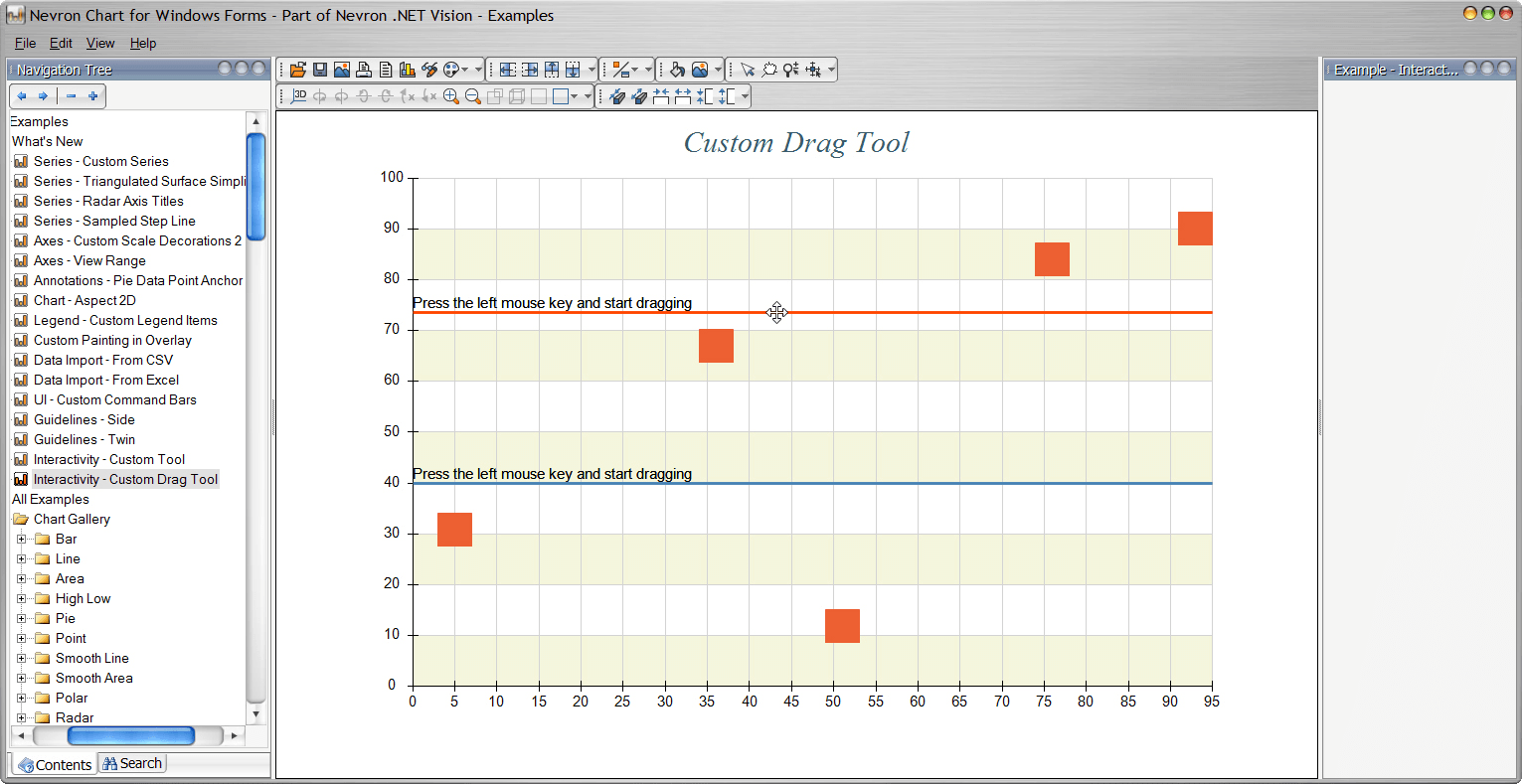Viewport: 1522px width, 784px height.
Task: Expand the Bar folder in tree
Action: [21, 539]
